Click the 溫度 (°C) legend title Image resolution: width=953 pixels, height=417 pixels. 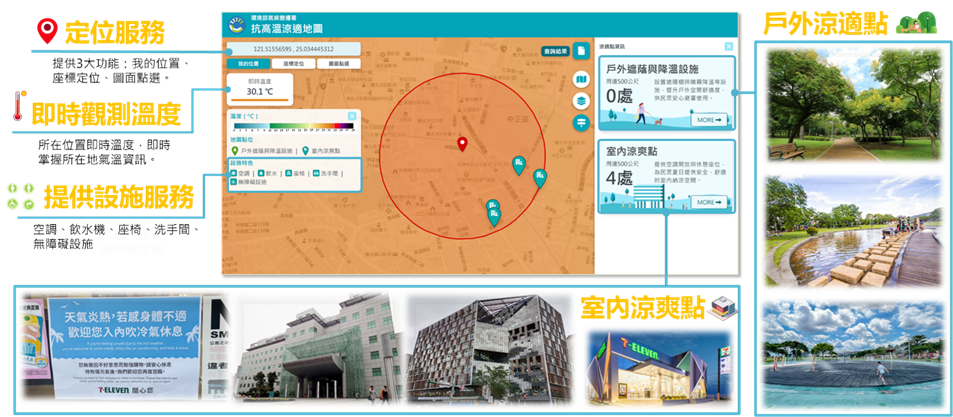244,116
